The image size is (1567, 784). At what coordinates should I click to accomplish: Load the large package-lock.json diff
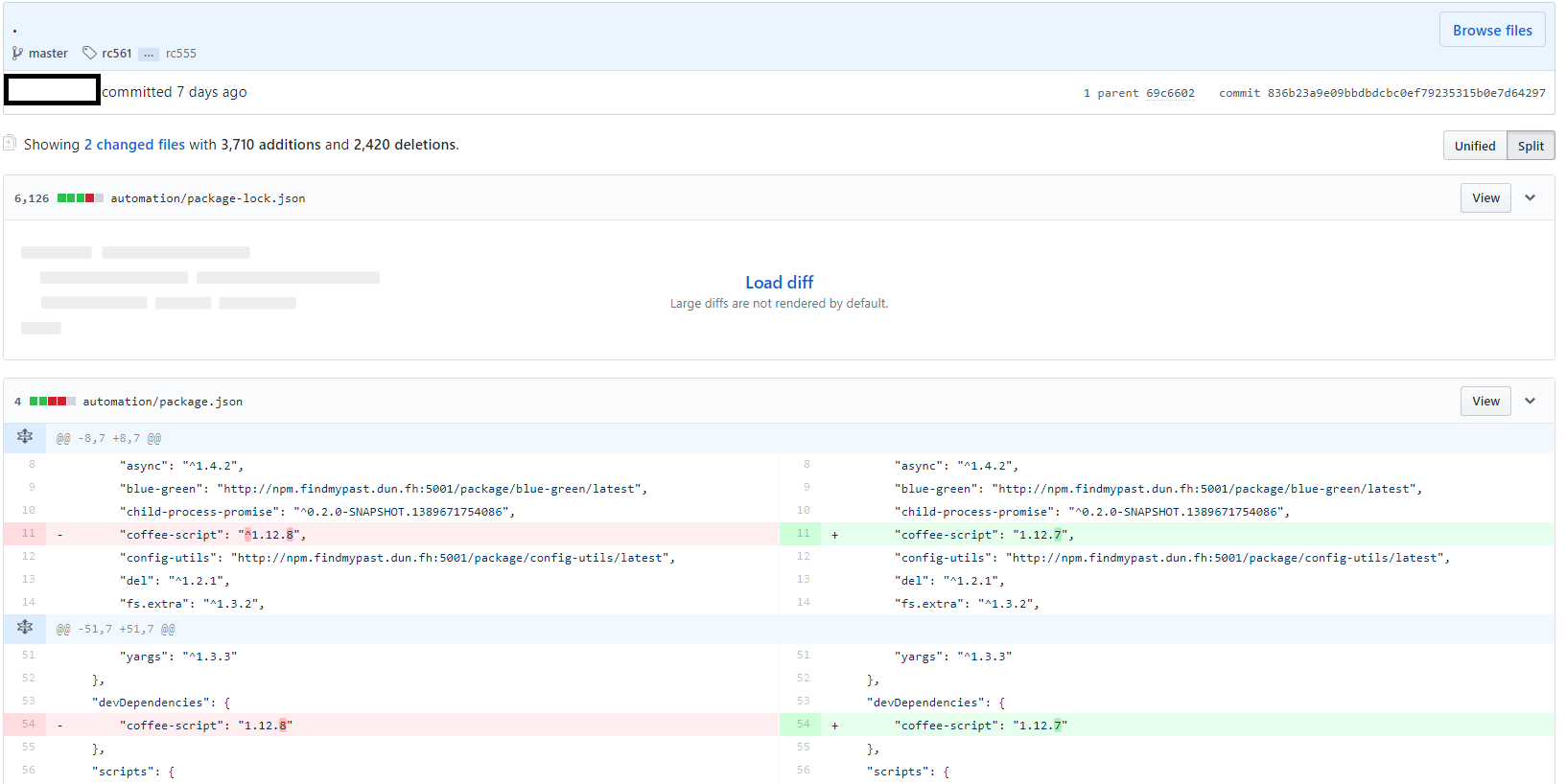point(779,282)
